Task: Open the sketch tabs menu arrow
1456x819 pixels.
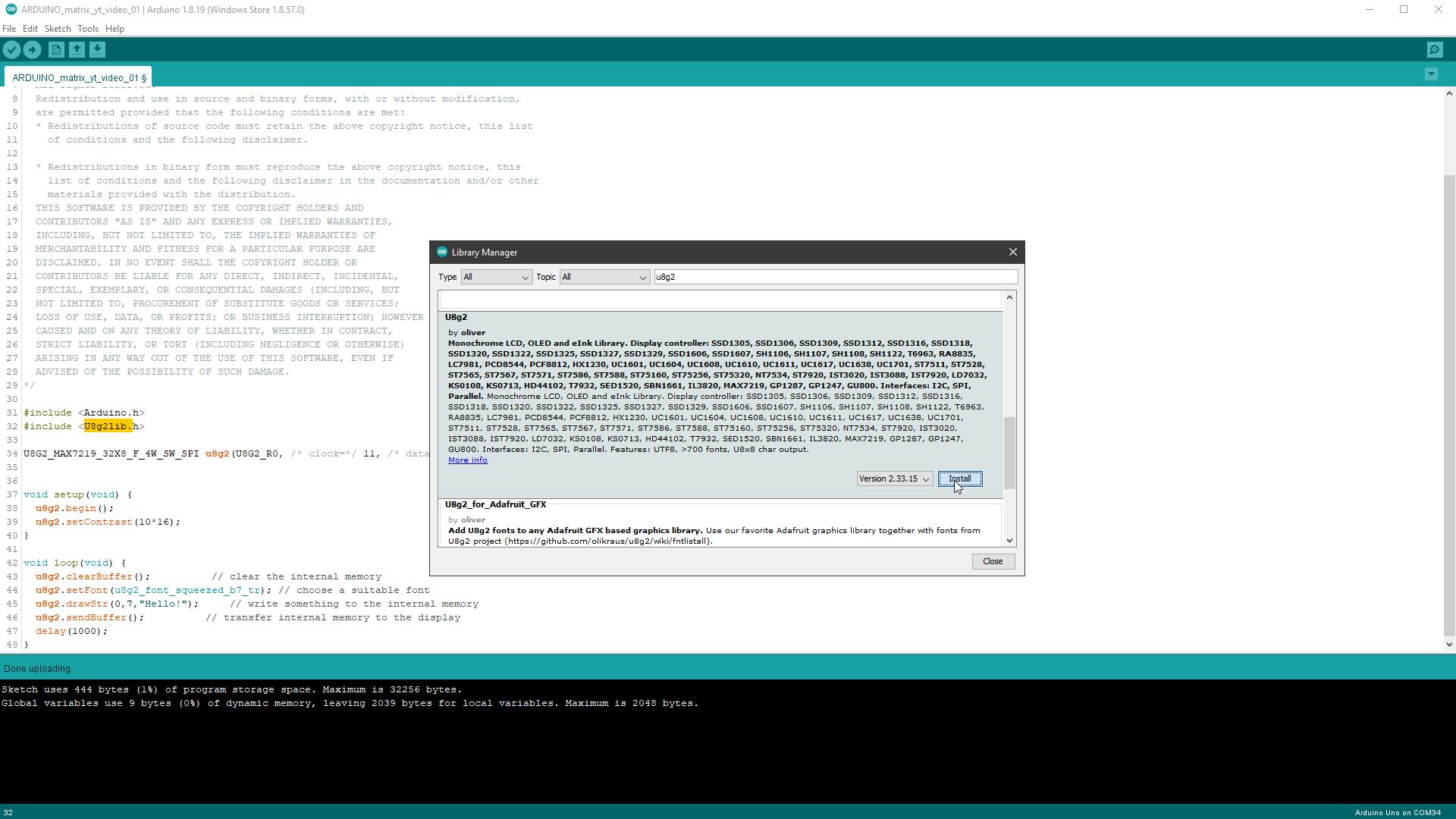Action: [1432, 74]
